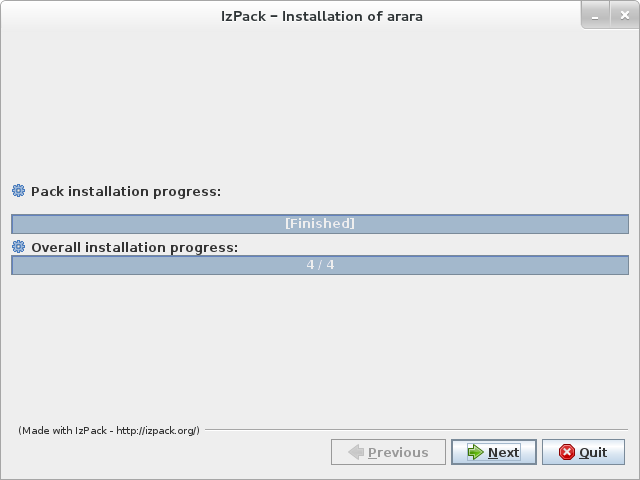Click the red X icon on Quit
The height and width of the screenshot is (480, 640).
(567, 452)
